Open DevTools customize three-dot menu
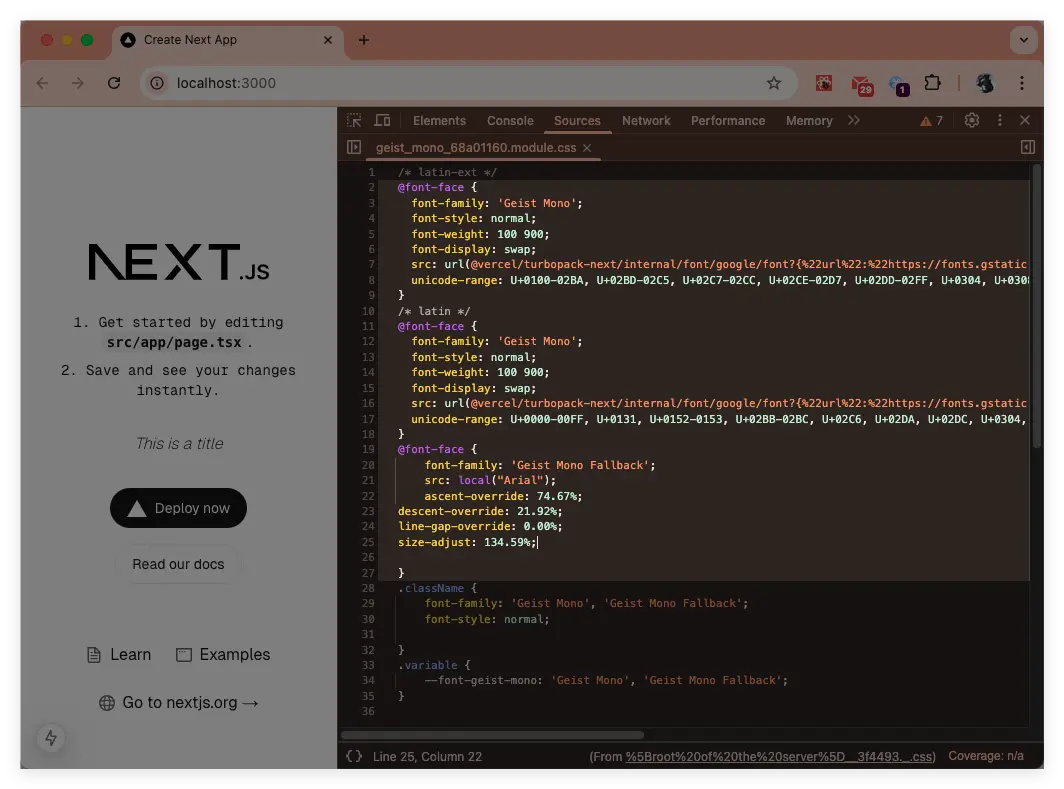The image size is (1064, 789). point(1000,120)
